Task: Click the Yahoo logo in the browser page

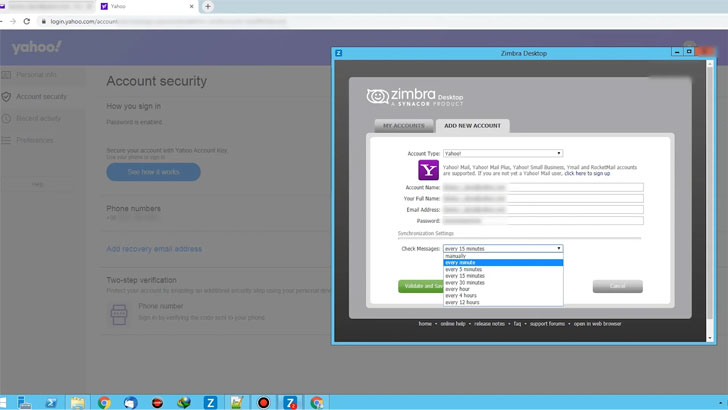Action: tap(36, 47)
